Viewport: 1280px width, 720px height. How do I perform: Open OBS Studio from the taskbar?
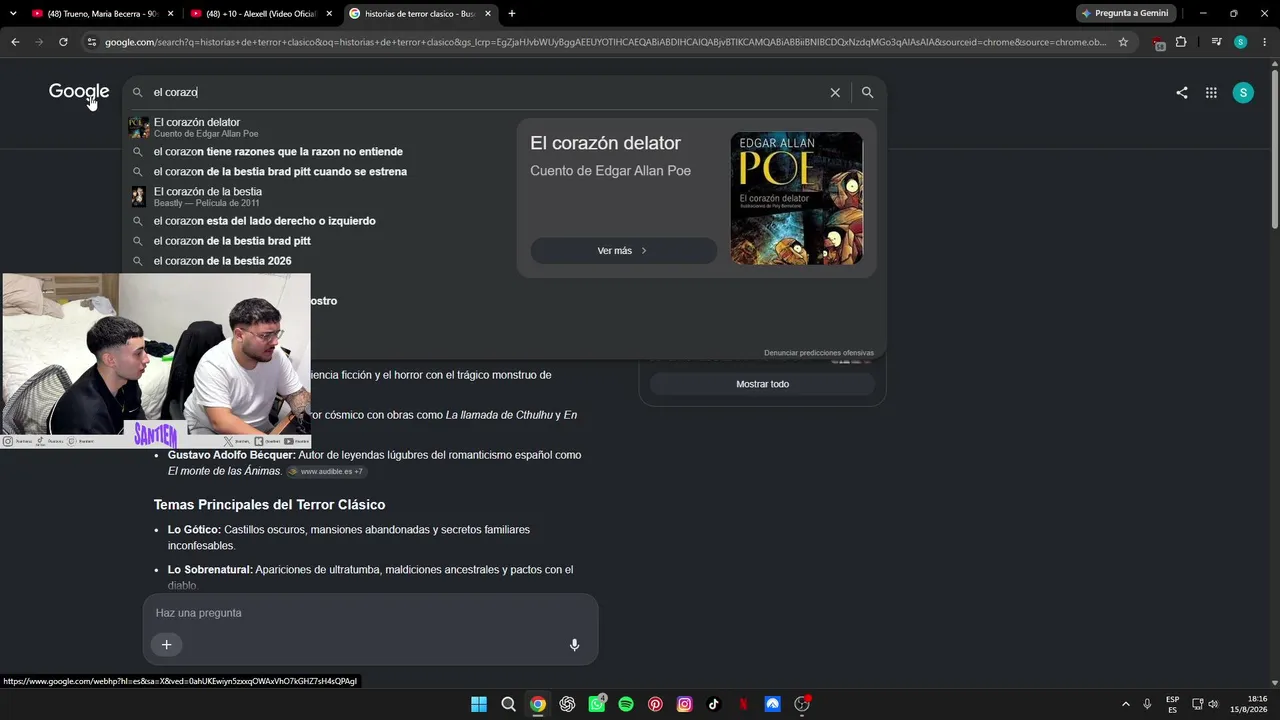[801, 704]
